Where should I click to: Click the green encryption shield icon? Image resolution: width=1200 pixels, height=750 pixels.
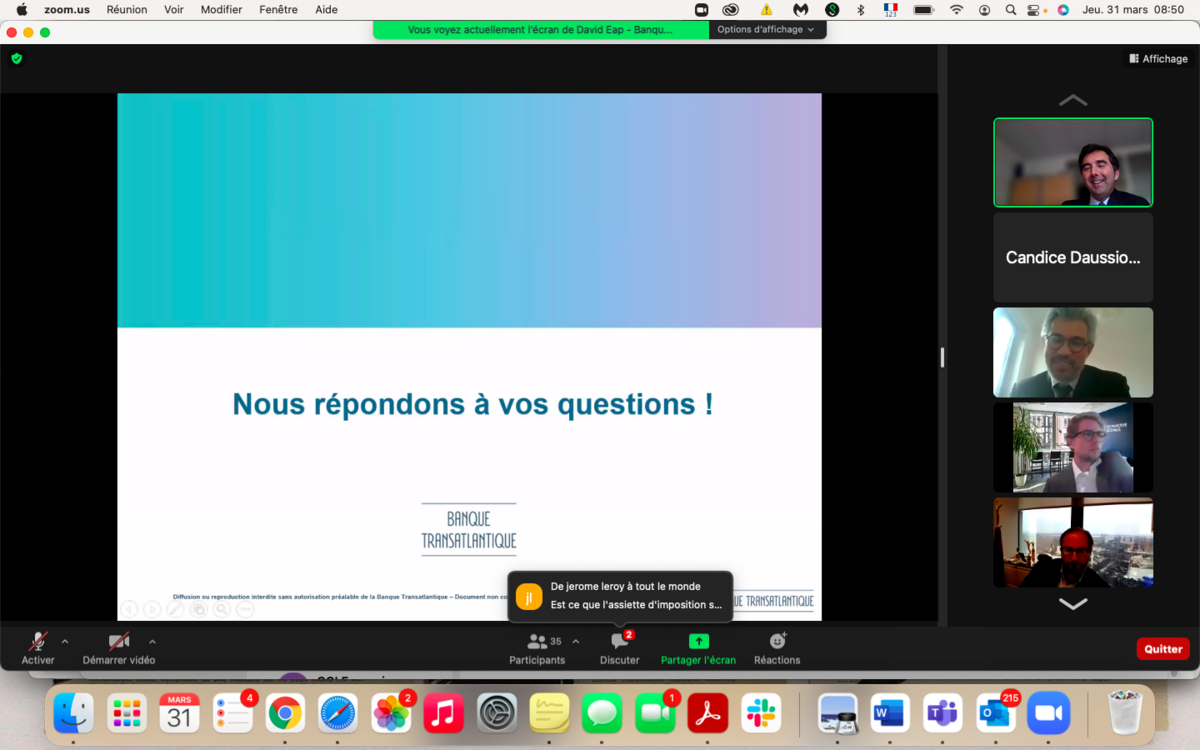click(x=17, y=59)
